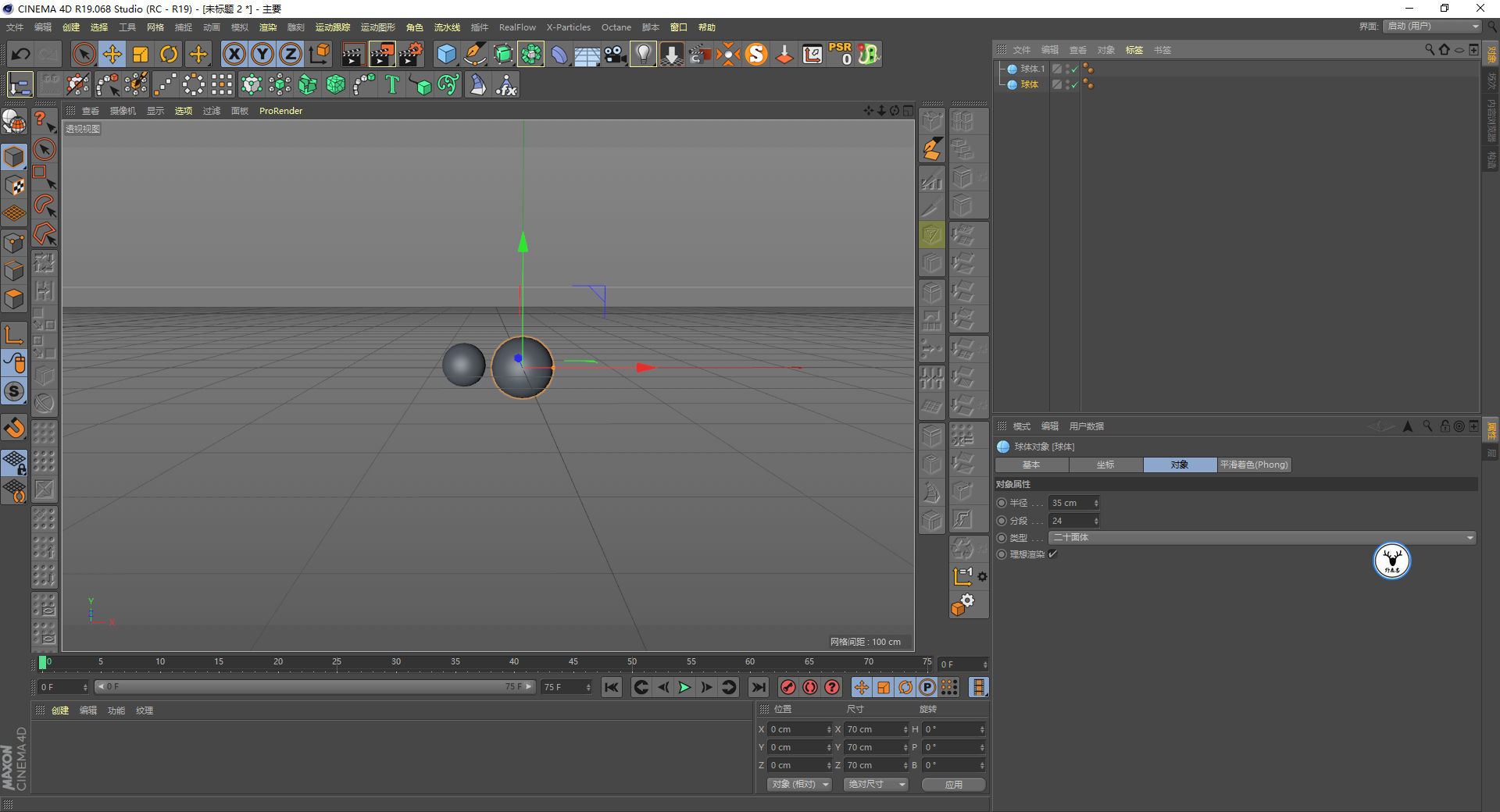Viewport: 1500px width, 812px height.
Task: Open the 渲染 menu
Action: (268, 27)
